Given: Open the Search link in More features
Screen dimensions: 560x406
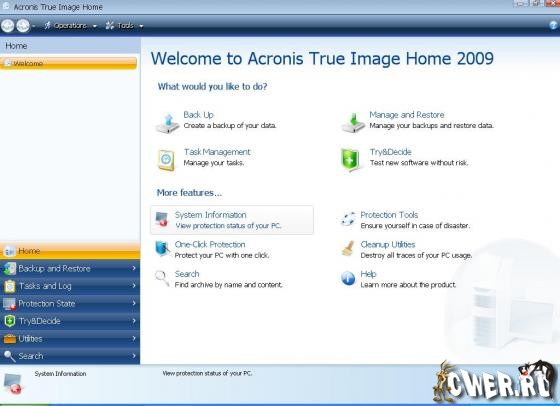Looking at the screenshot, I should (187, 274).
